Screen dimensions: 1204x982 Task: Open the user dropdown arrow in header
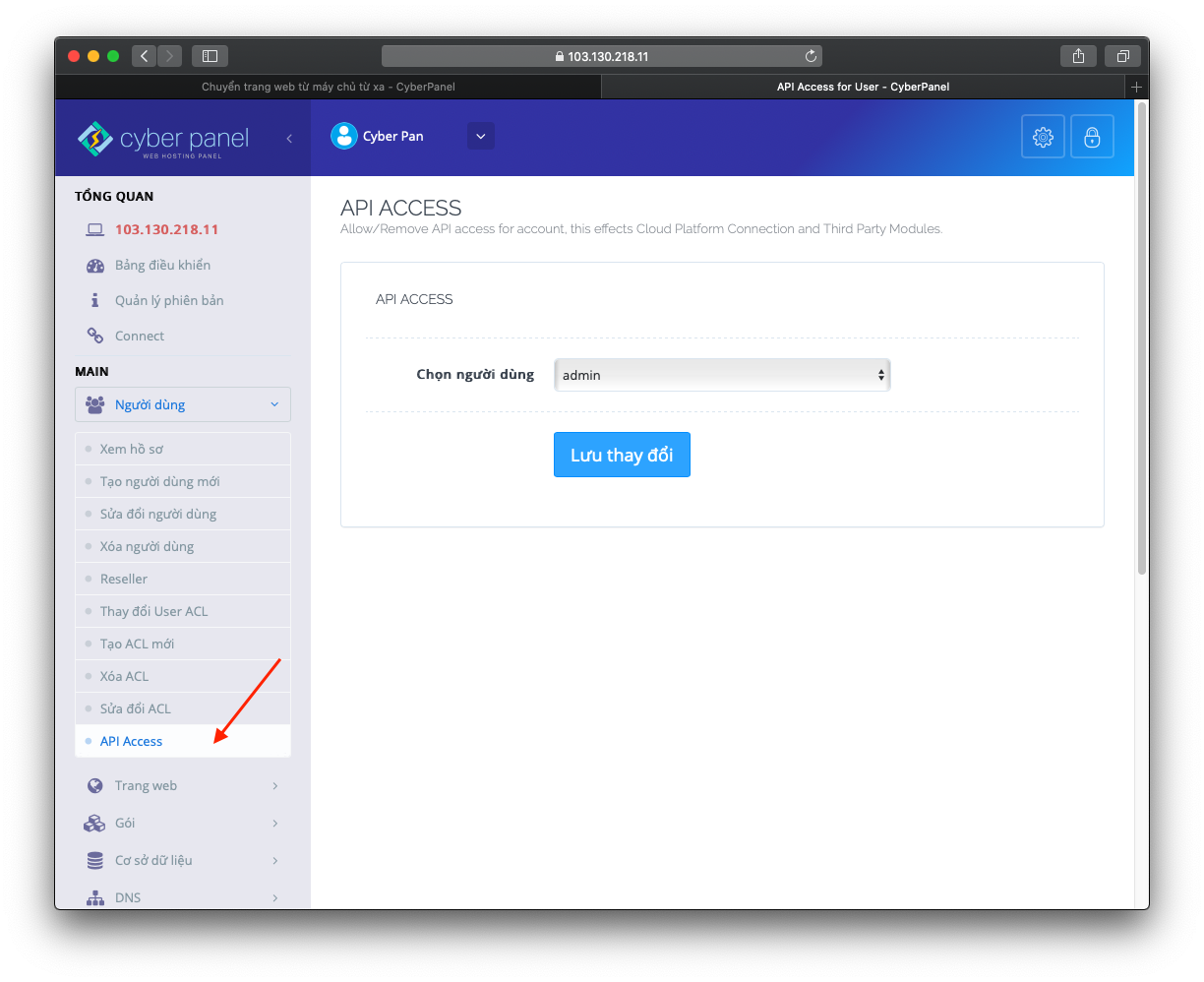pyautogui.click(x=481, y=136)
